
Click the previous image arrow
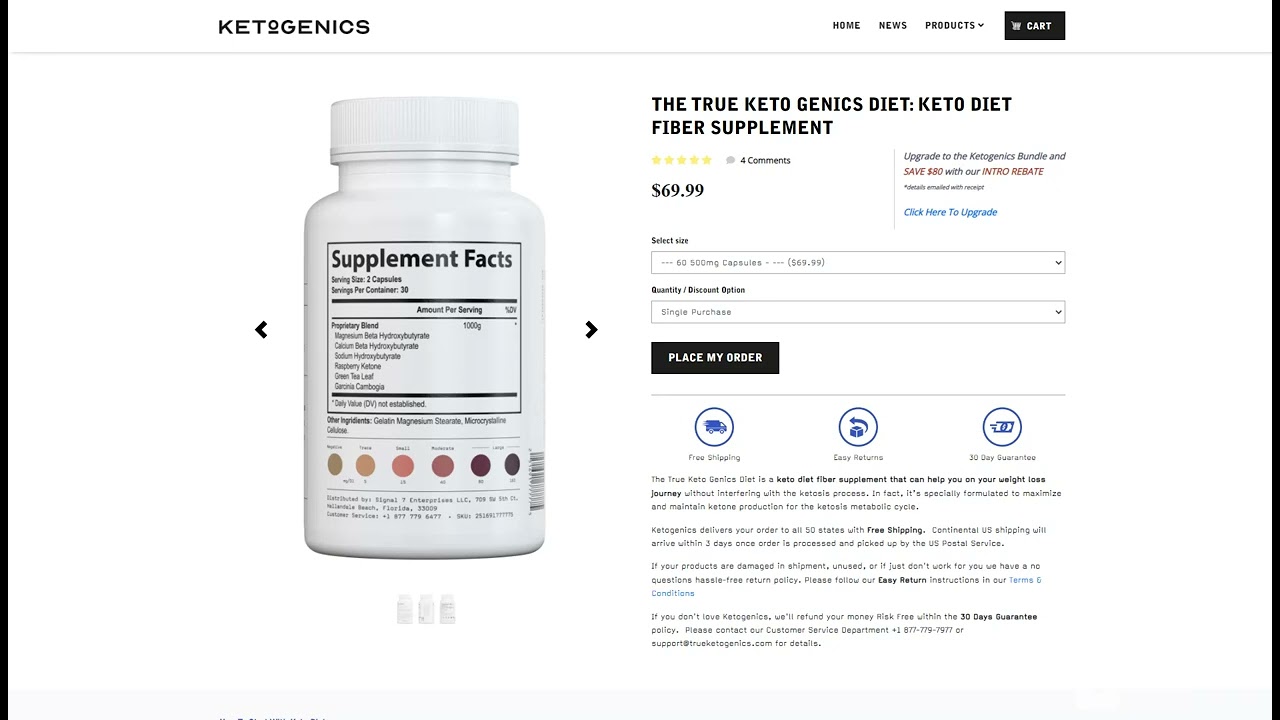pyautogui.click(x=261, y=330)
